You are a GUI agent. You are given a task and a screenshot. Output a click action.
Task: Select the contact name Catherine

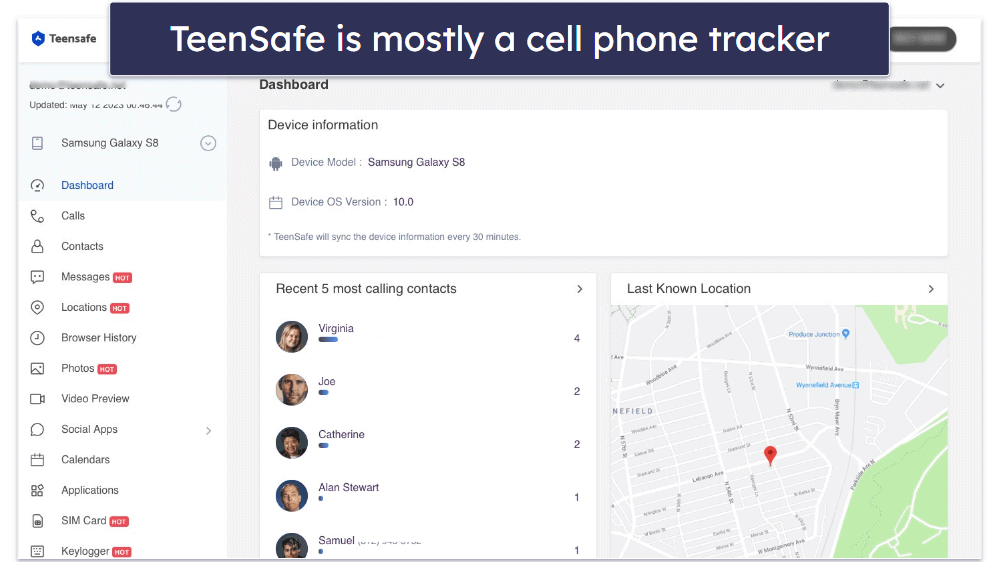pyautogui.click(x=341, y=435)
